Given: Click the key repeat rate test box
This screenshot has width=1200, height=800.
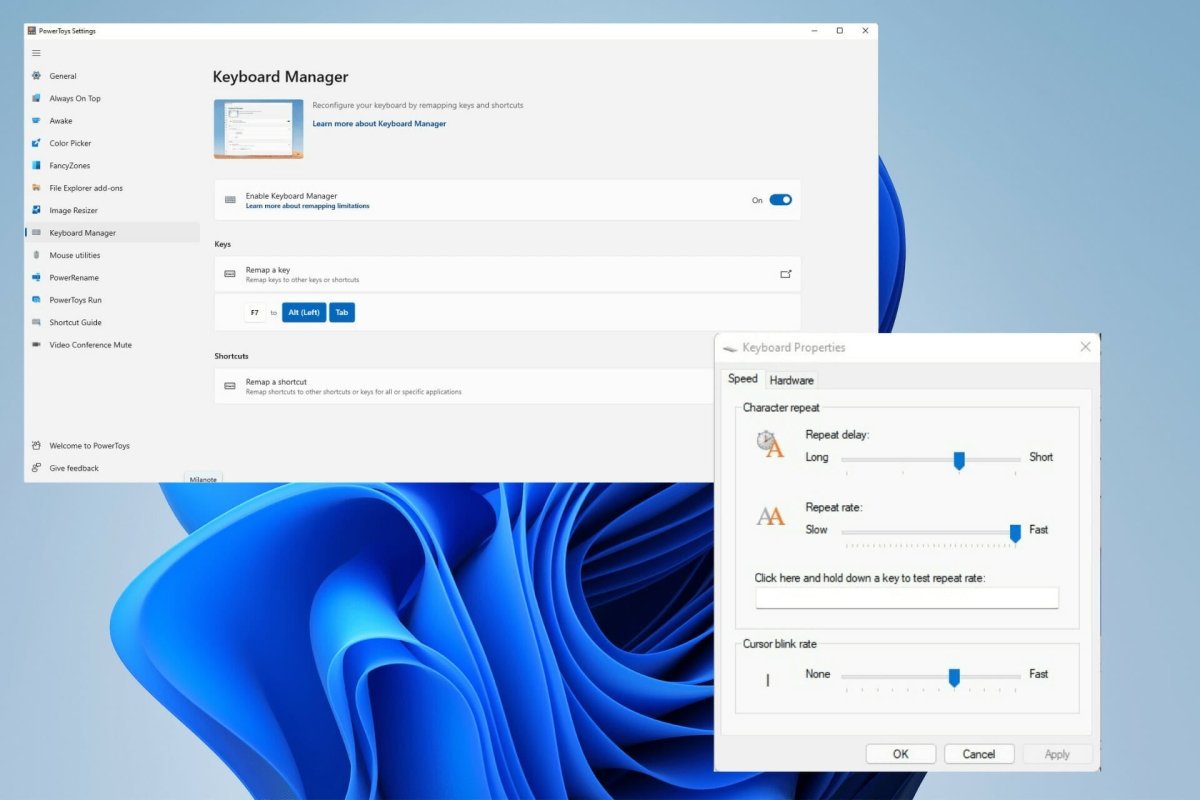Looking at the screenshot, I should pyautogui.click(x=906, y=597).
